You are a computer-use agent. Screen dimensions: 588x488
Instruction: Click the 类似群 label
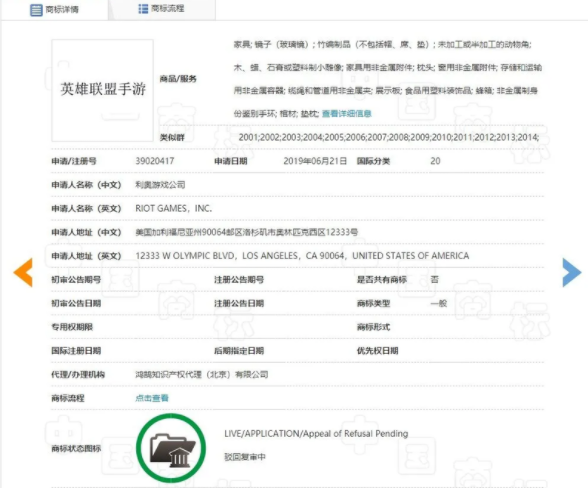pyautogui.click(x=172, y=138)
